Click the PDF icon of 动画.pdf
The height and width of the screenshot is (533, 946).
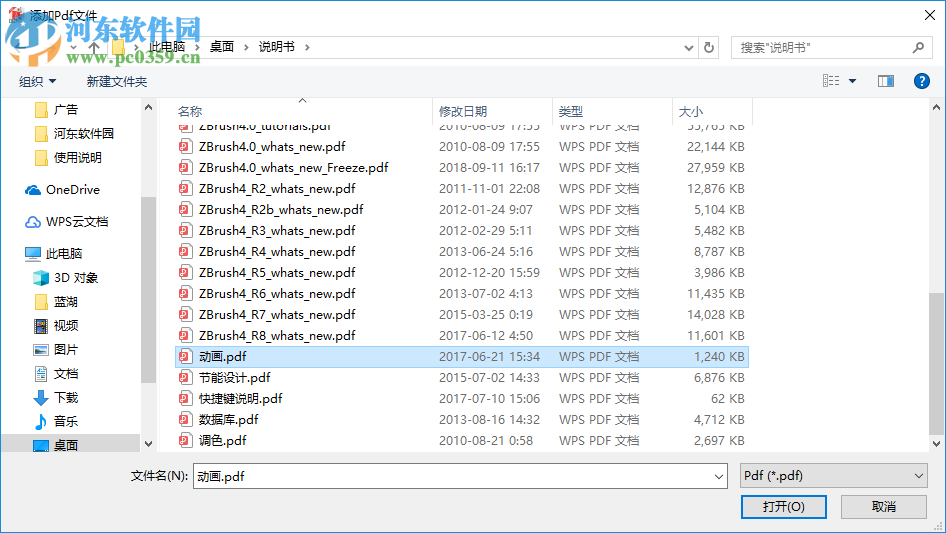[x=185, y=357]
